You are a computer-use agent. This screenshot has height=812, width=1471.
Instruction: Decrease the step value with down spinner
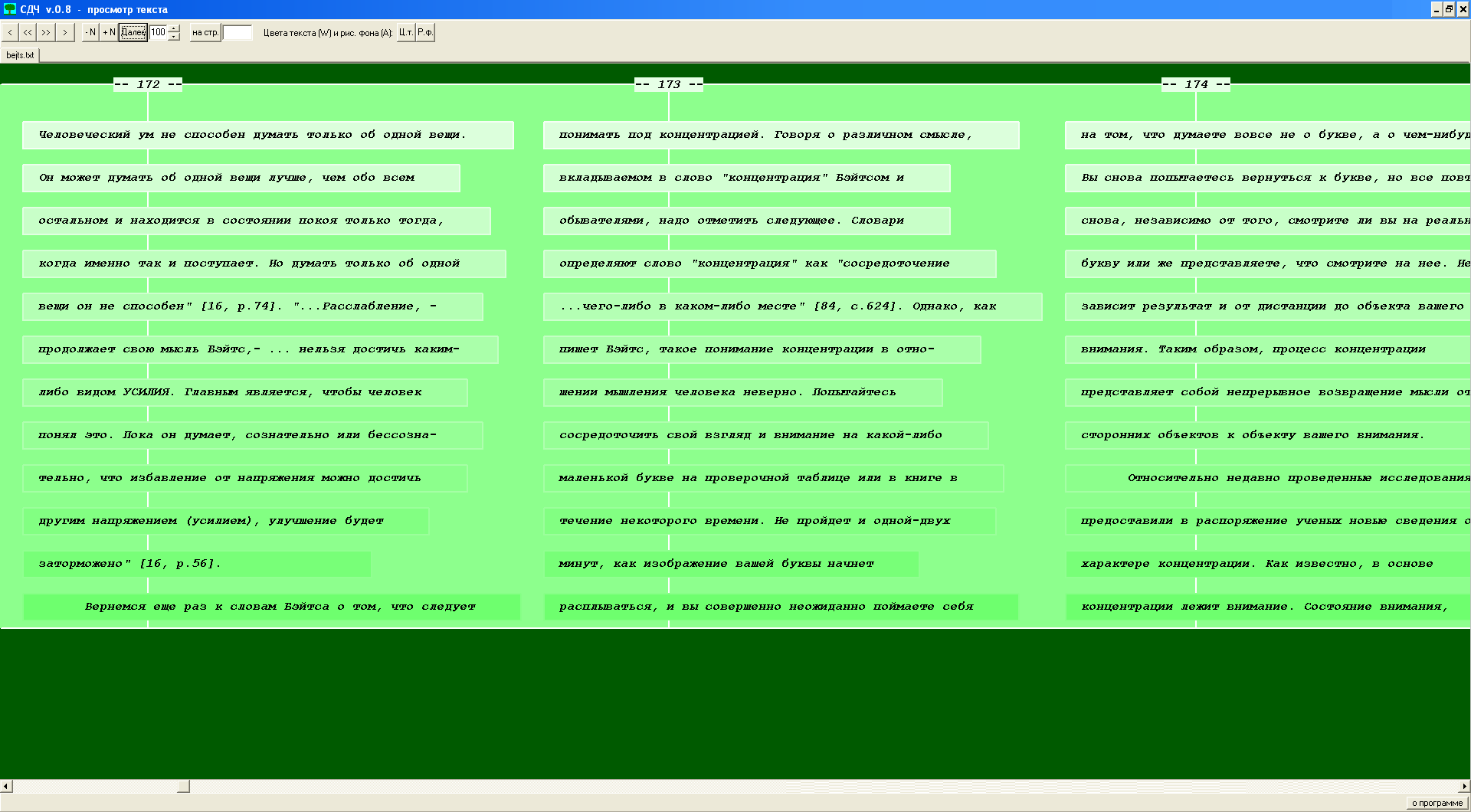(174, 36)
